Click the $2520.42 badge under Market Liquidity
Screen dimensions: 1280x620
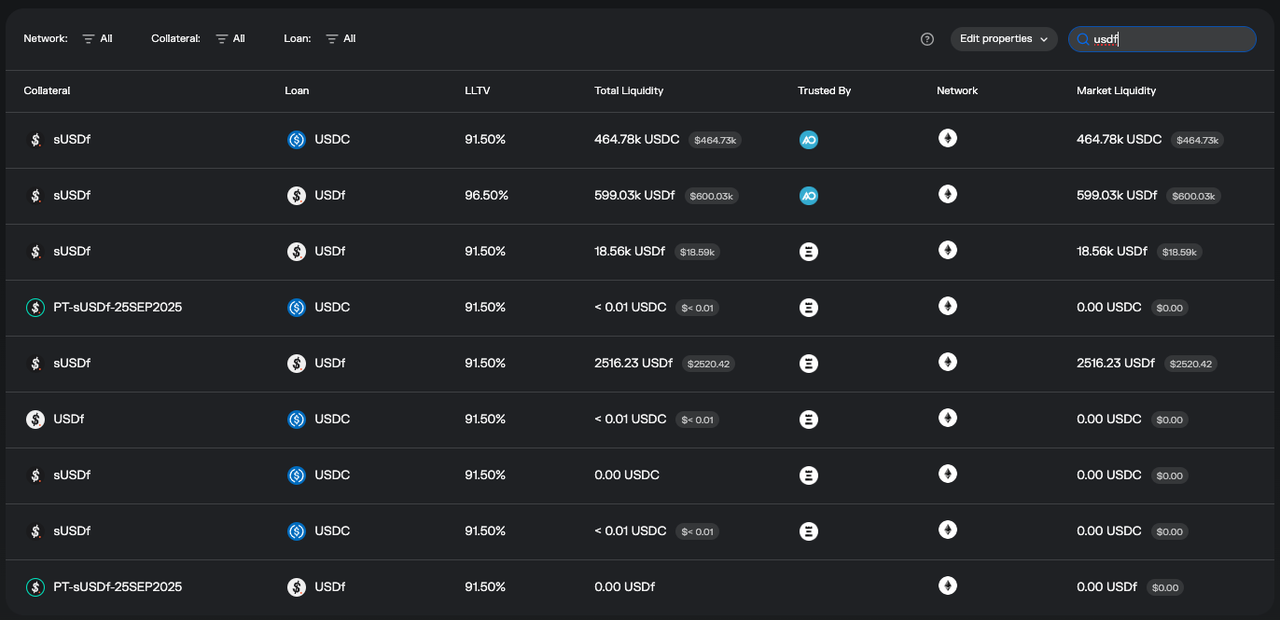(x=1190, y=364)
